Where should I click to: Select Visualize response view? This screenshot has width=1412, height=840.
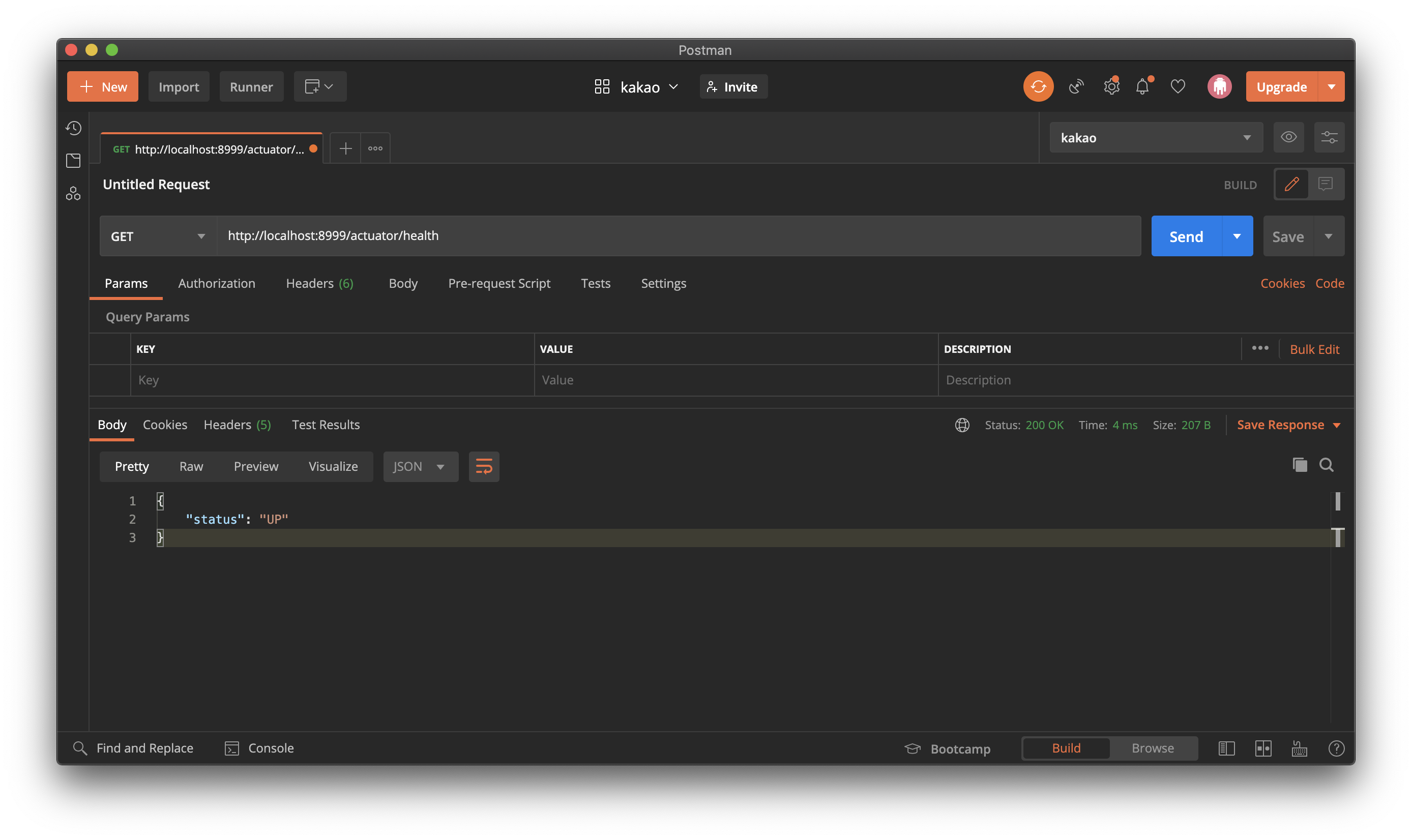(333, 466)
